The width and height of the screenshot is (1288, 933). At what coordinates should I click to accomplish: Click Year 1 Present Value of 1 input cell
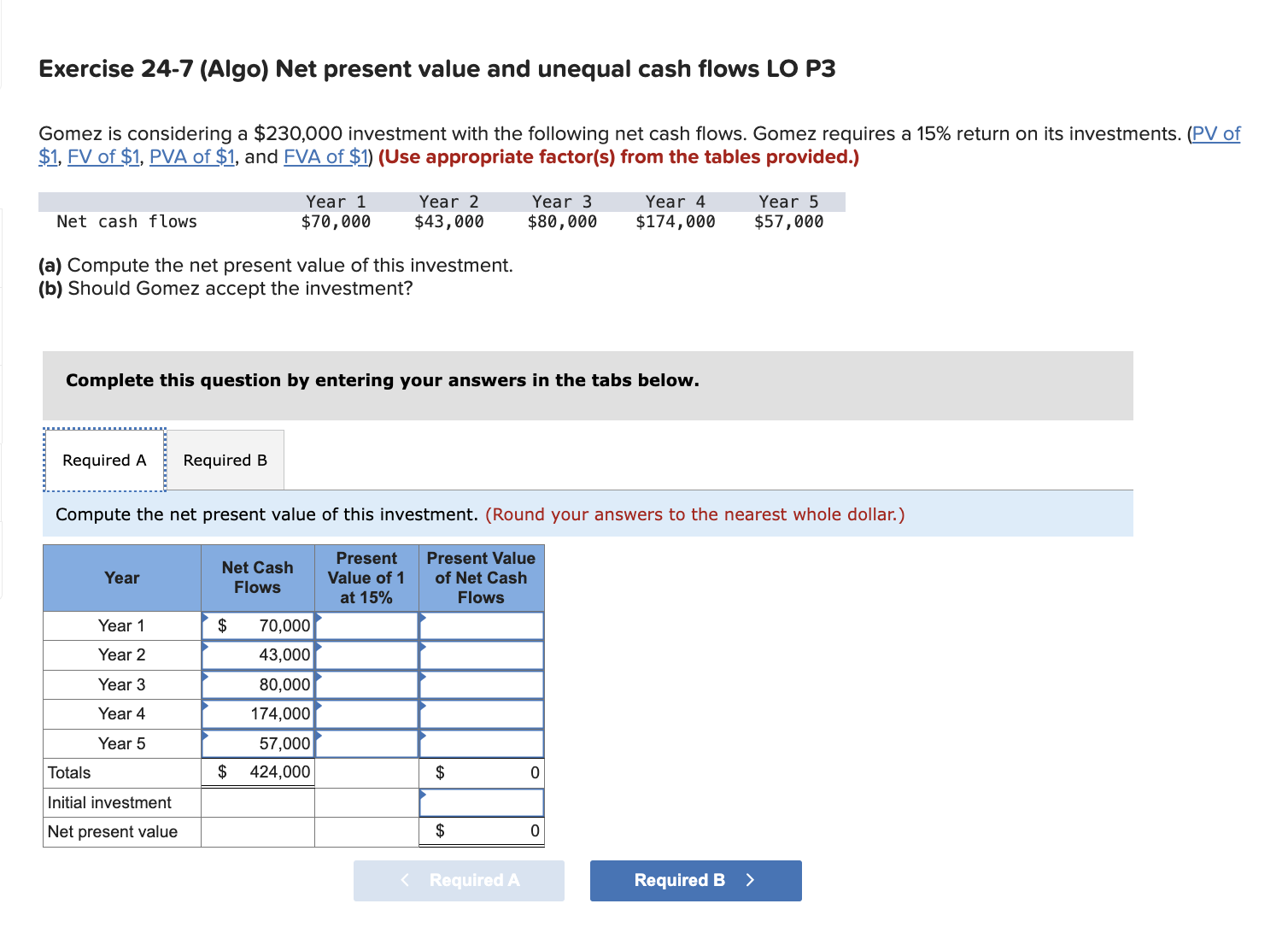(366, 625)
